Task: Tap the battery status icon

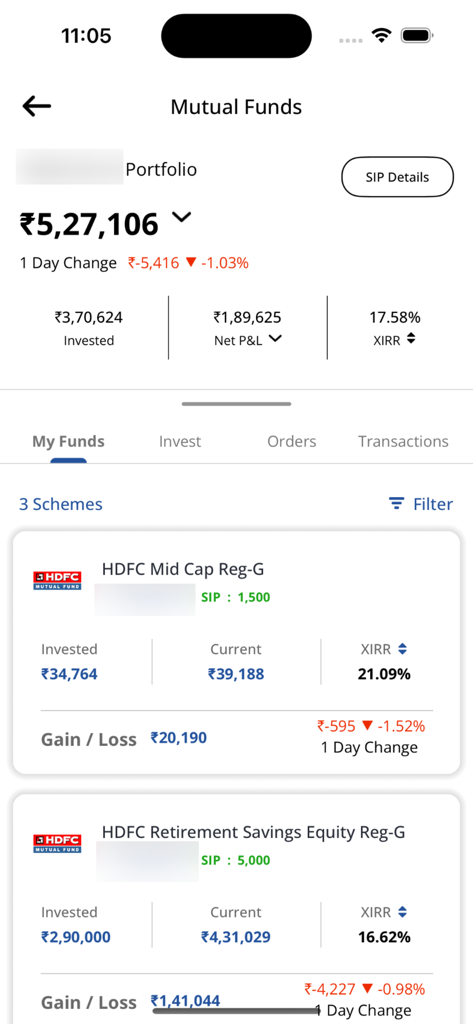Action: [418, 35]
